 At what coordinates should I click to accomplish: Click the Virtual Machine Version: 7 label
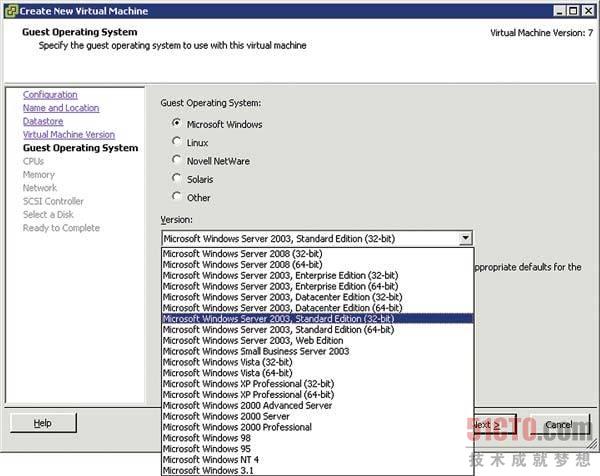[x=541, y=33]
